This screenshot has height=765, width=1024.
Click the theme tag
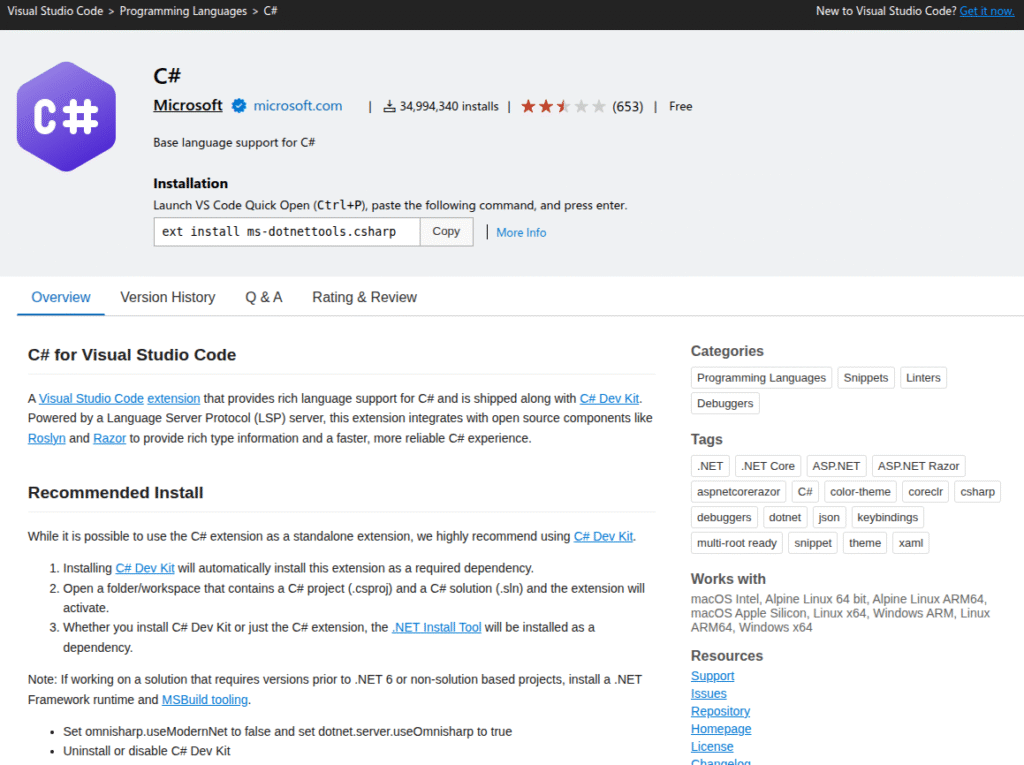865,542
